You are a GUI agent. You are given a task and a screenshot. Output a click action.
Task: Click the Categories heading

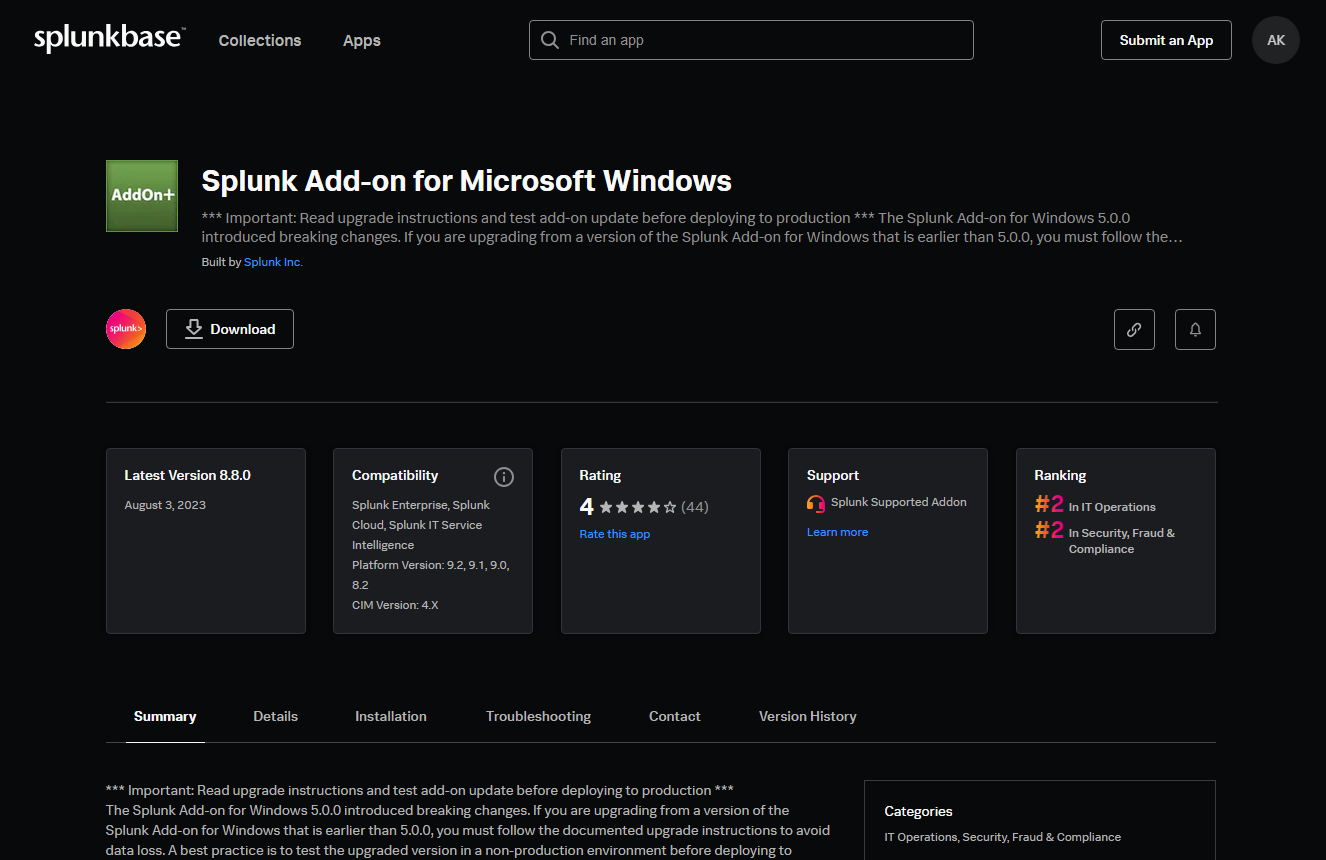click(x=918, y=811)
